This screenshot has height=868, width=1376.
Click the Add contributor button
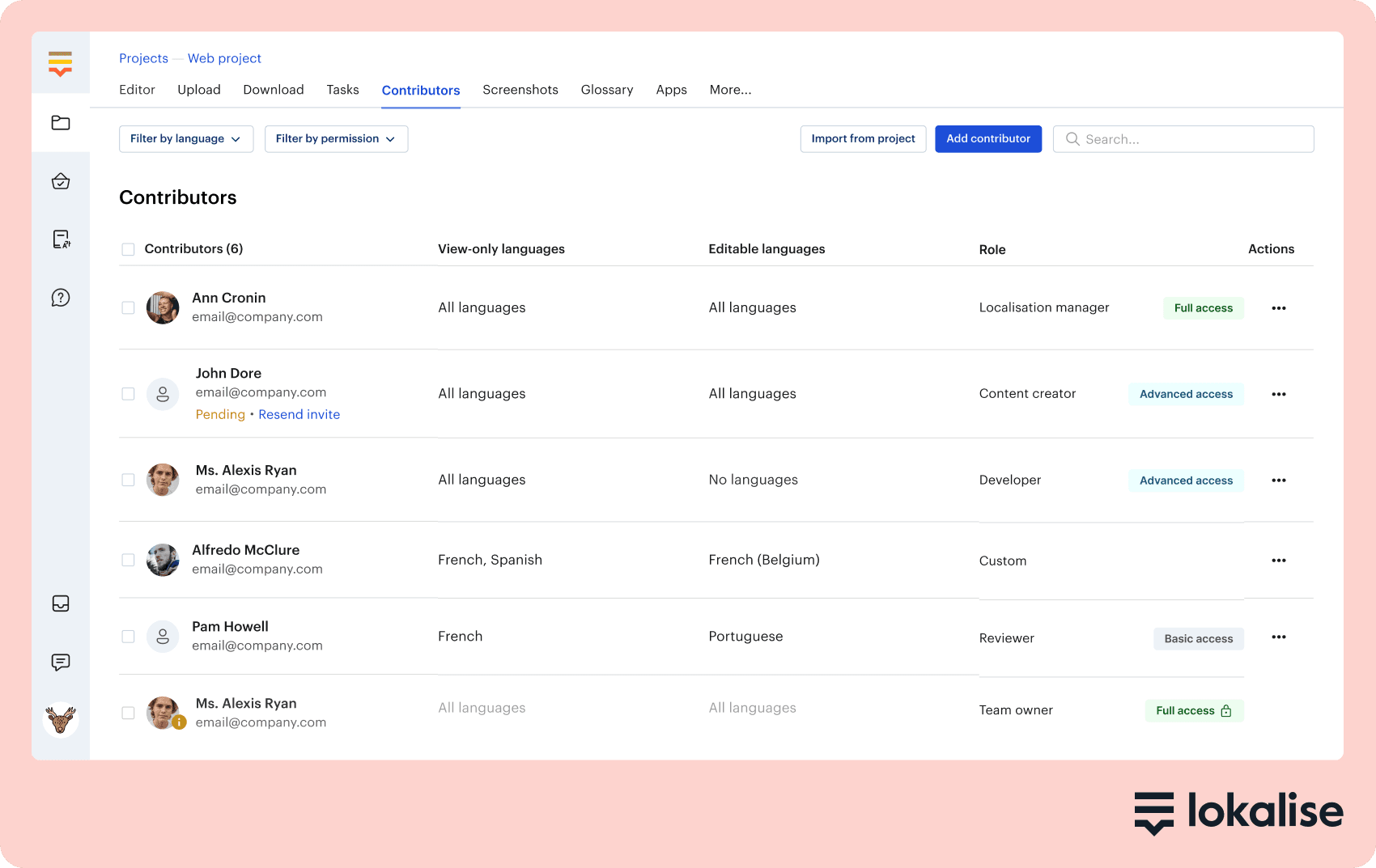(x=987, y=139)
